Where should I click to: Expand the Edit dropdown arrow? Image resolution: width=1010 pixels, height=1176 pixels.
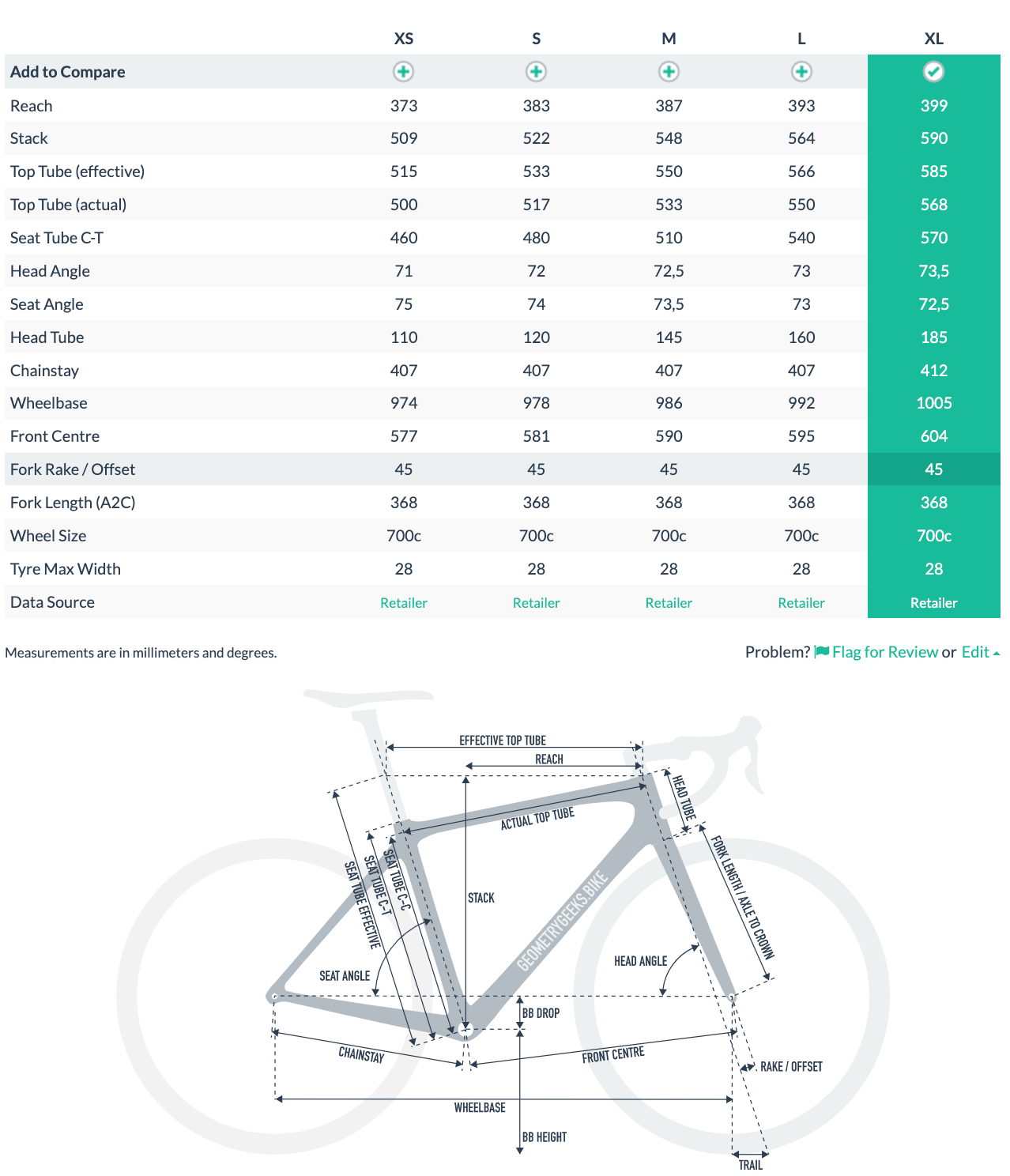tap(997, 654)
